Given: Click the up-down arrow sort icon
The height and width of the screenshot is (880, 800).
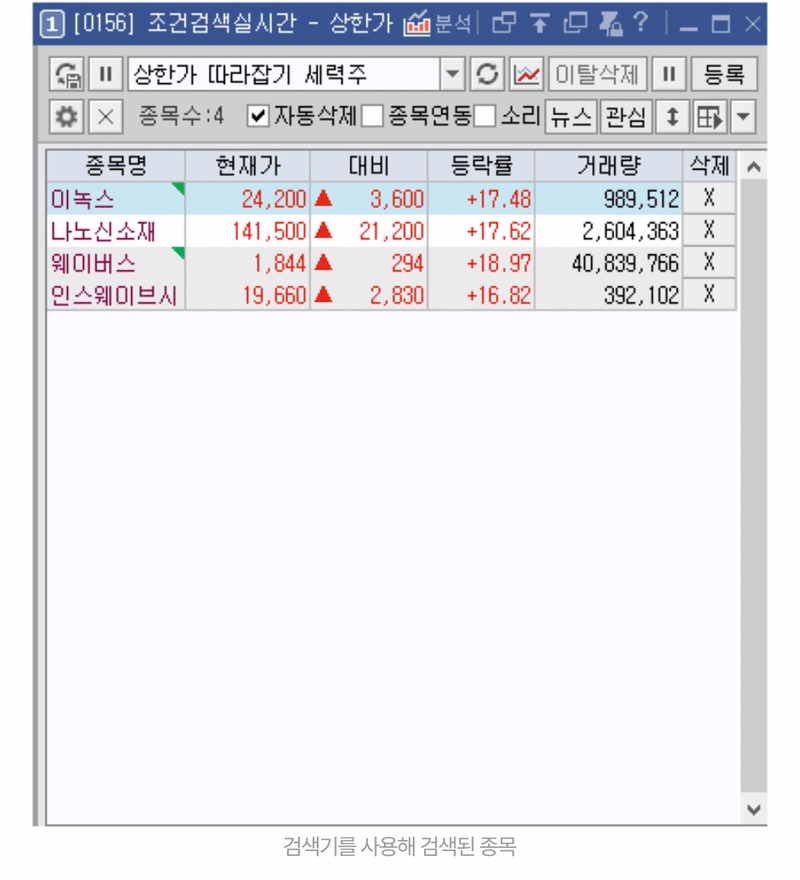Looking at the screenshot, I should click(672, 117).
